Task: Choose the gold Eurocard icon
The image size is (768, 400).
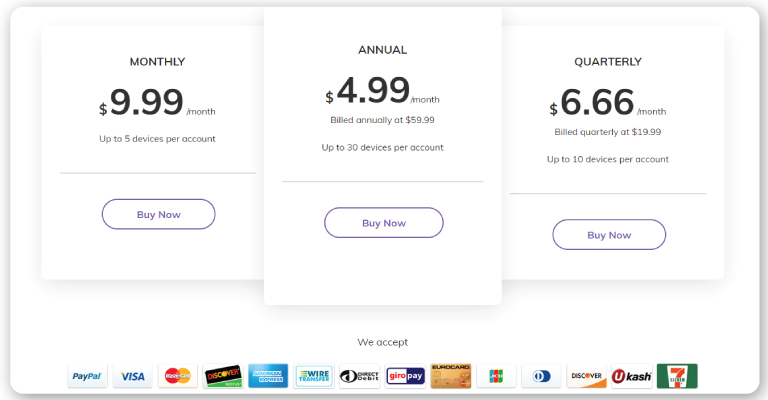Action: pos(451,376)
